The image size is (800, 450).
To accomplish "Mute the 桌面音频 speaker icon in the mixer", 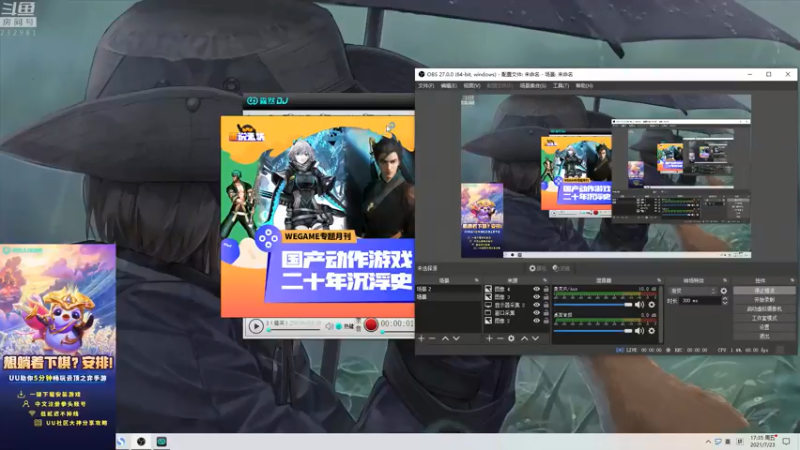I will [639, 331].
